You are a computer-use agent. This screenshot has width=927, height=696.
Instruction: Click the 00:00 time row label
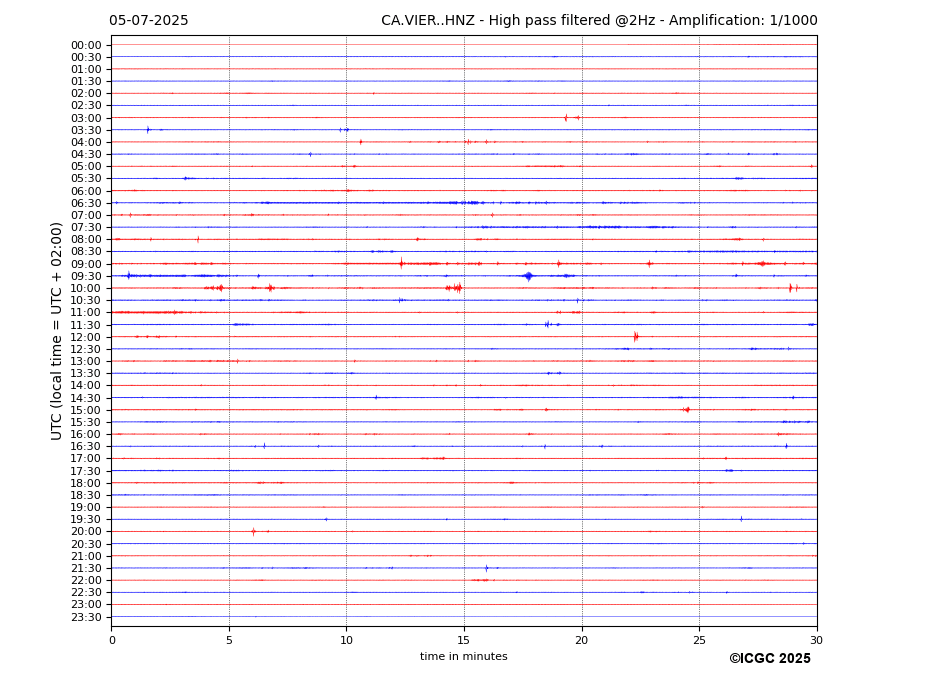pyautogui.click(x=86, y=46)
